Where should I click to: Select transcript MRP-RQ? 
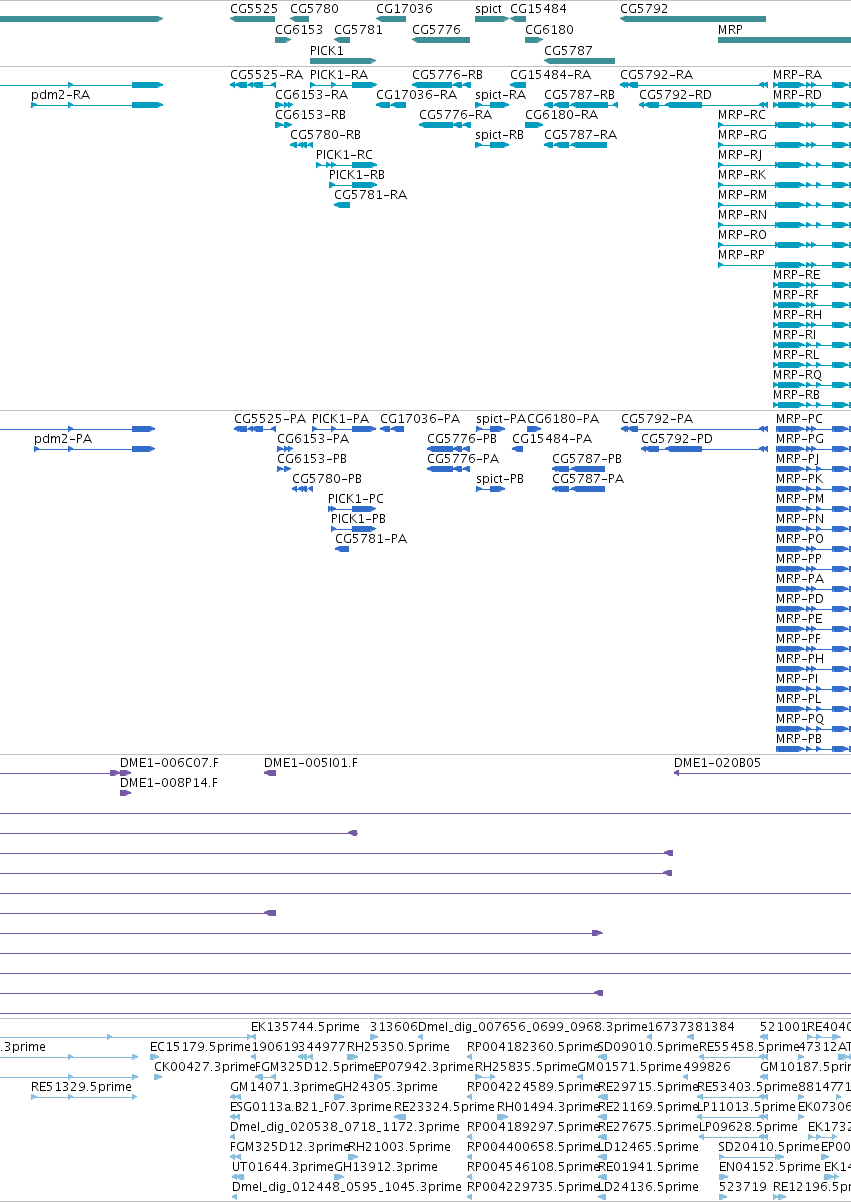[x=797, y=375]
